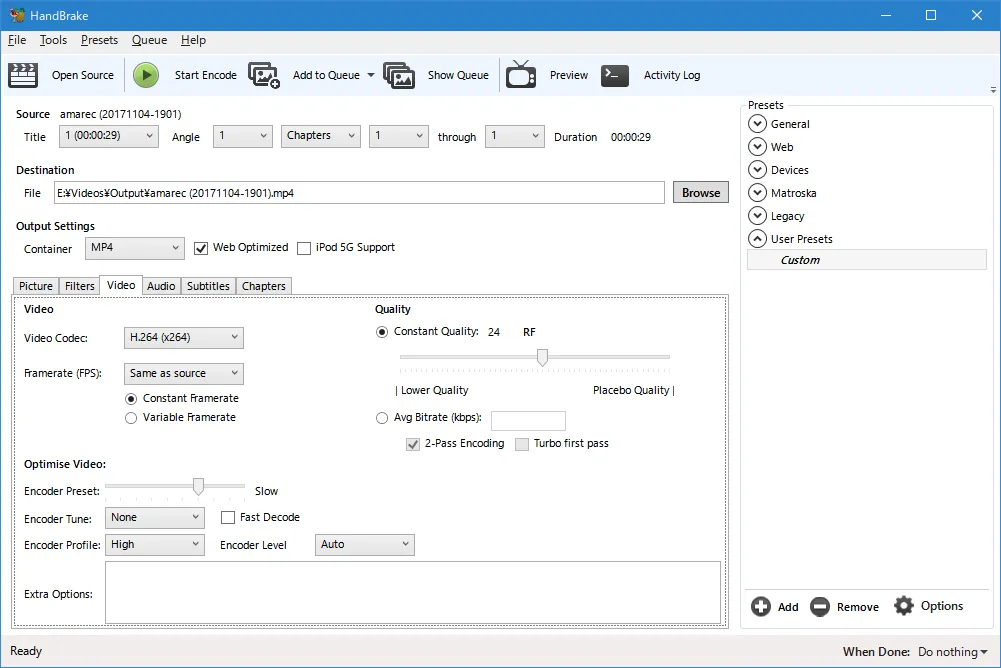This screenshot has height=668, width=1001.
Task: Expand the Container format dropdown
Action: tap(134, 248)
